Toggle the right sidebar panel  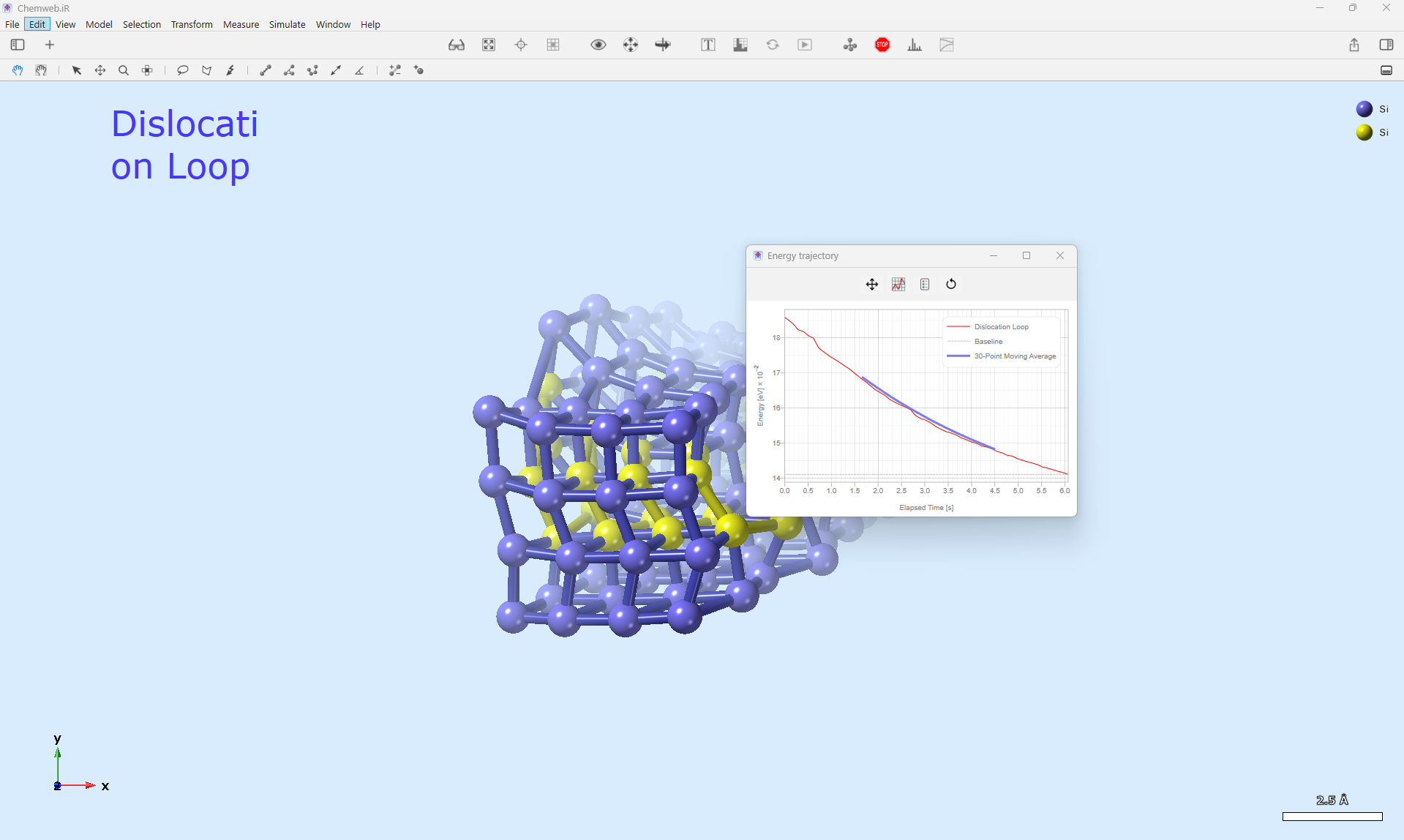coord(1386,45)
